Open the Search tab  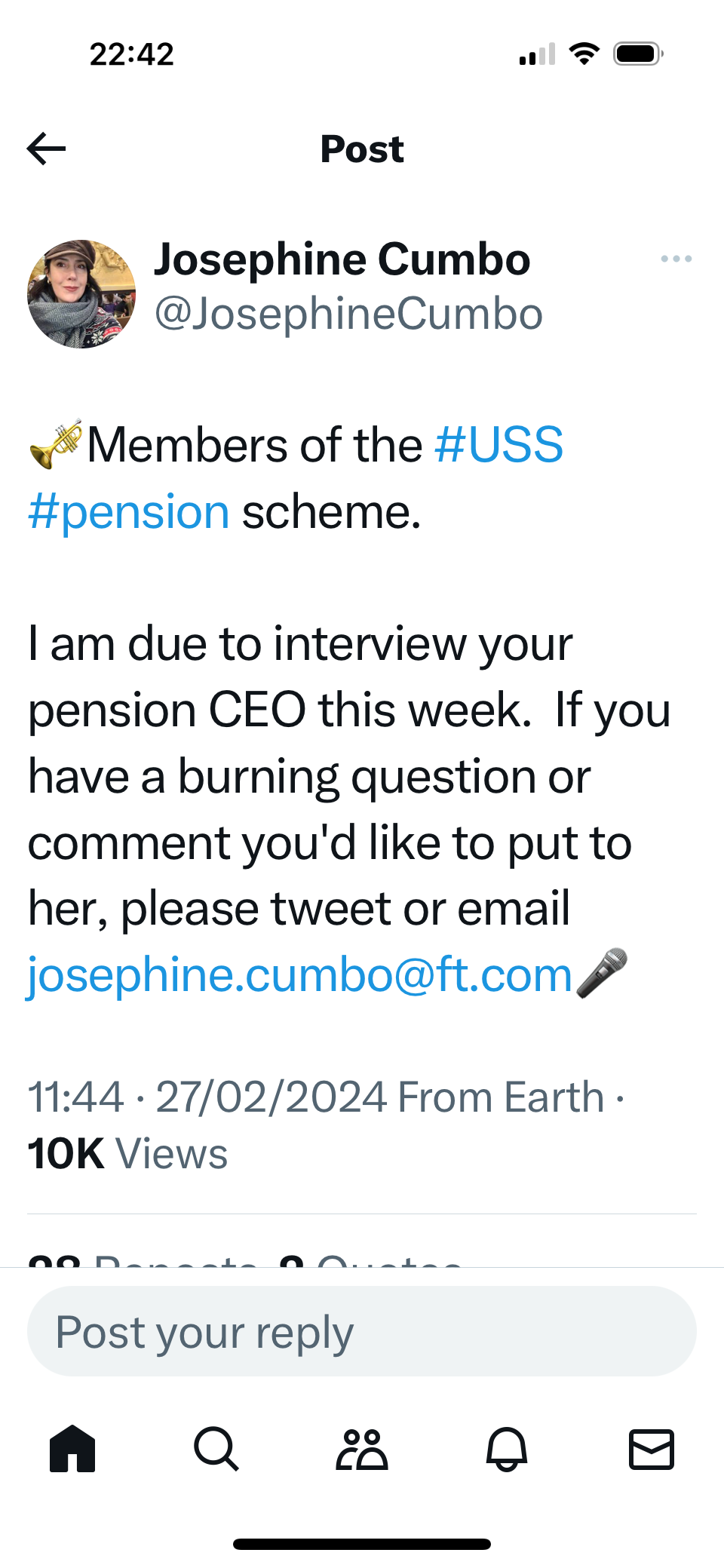coord(216,1449)
